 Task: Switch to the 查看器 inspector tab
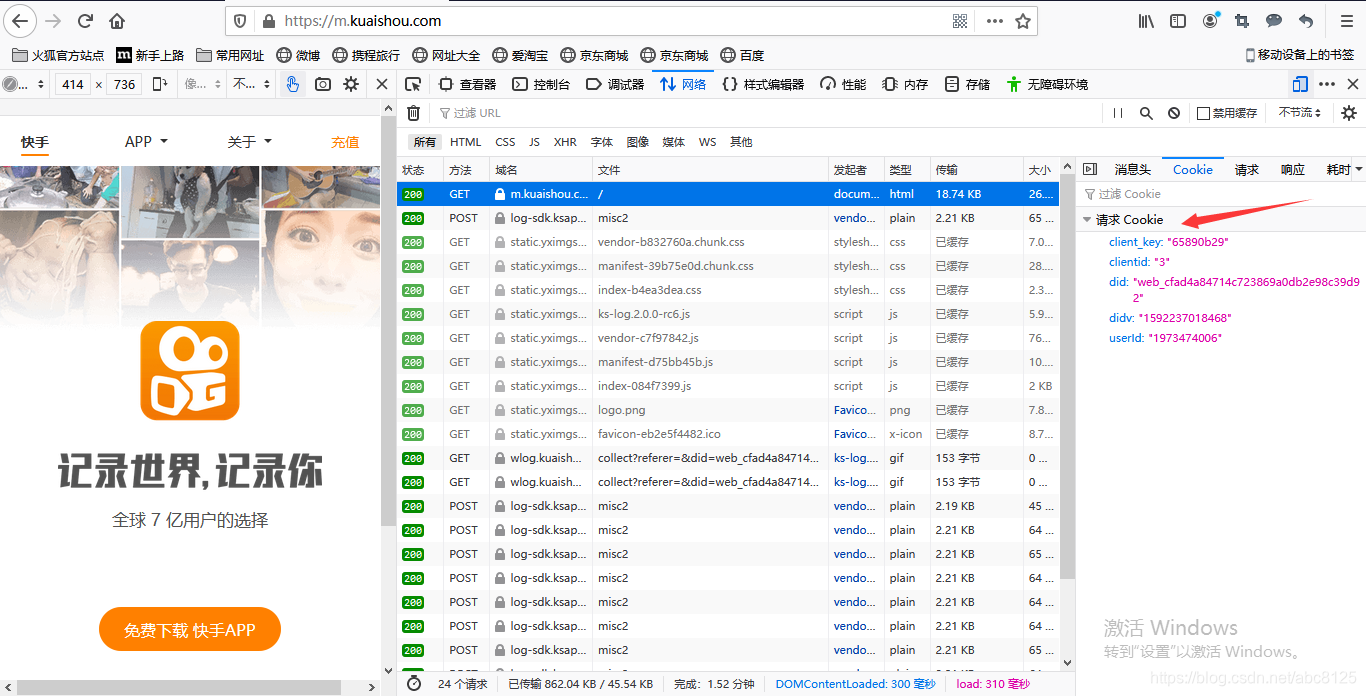[x=467, y=85]
